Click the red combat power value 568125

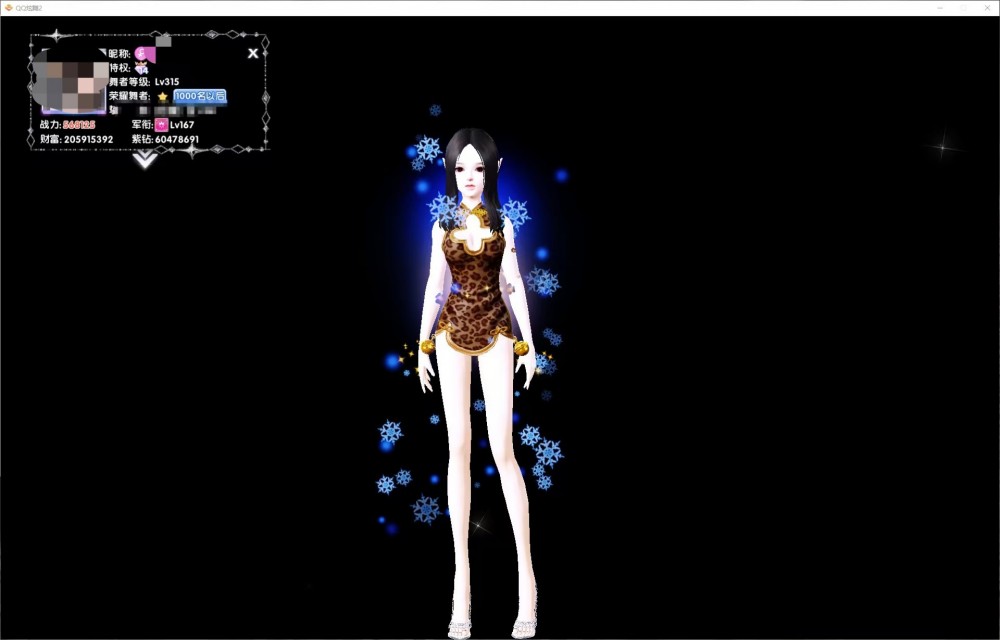pos(79,125)
